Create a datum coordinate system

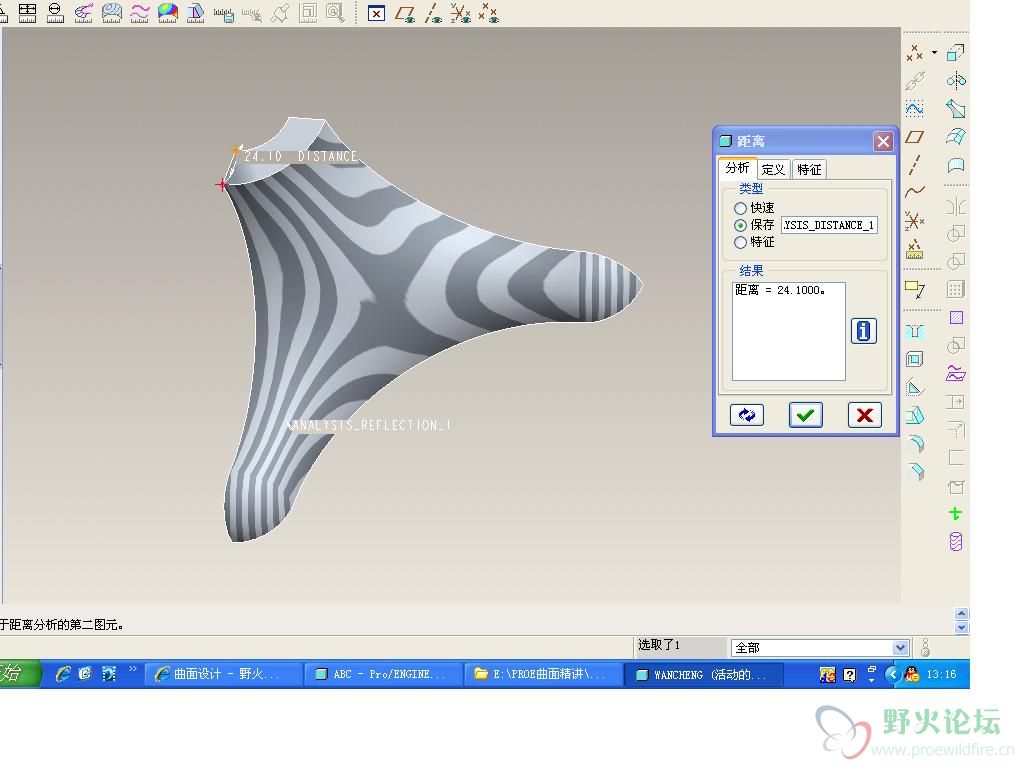914,221
